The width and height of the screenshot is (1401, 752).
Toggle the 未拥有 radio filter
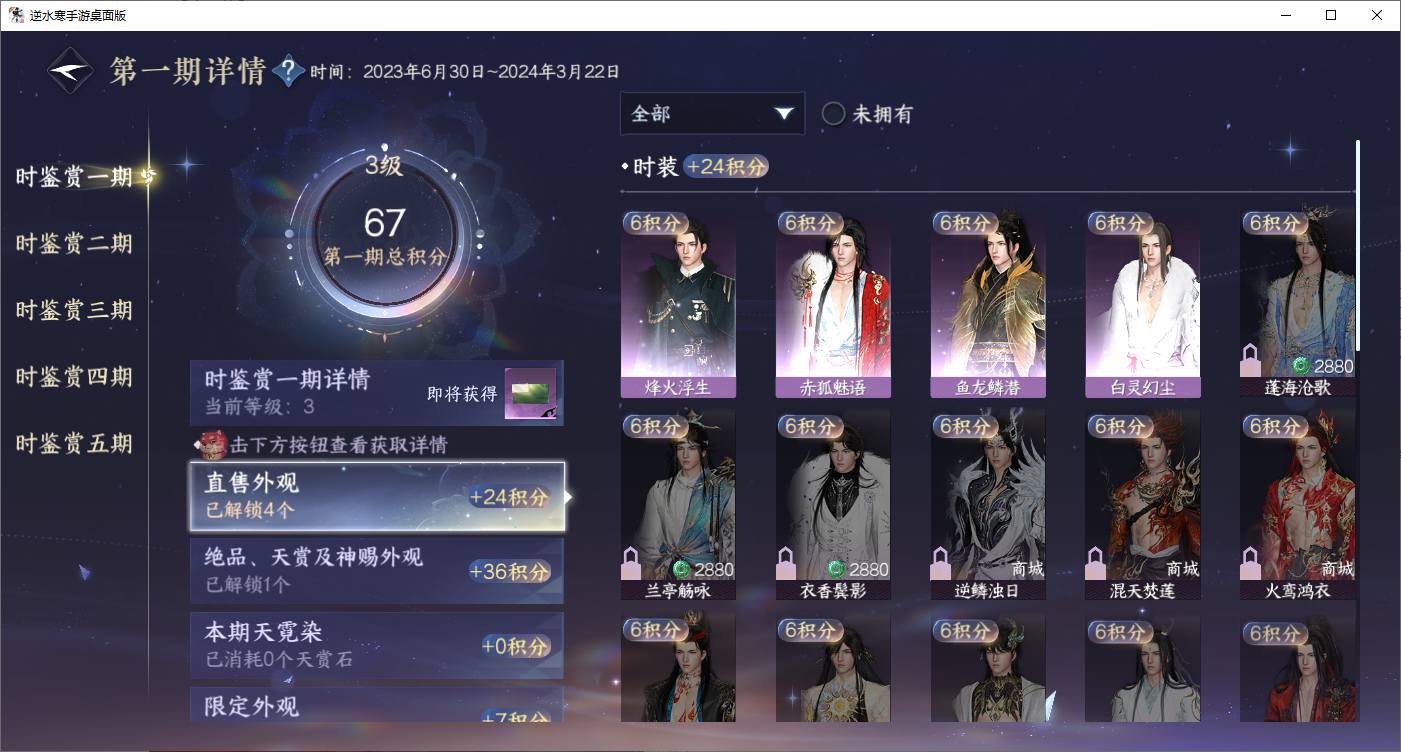pos(833,114)
